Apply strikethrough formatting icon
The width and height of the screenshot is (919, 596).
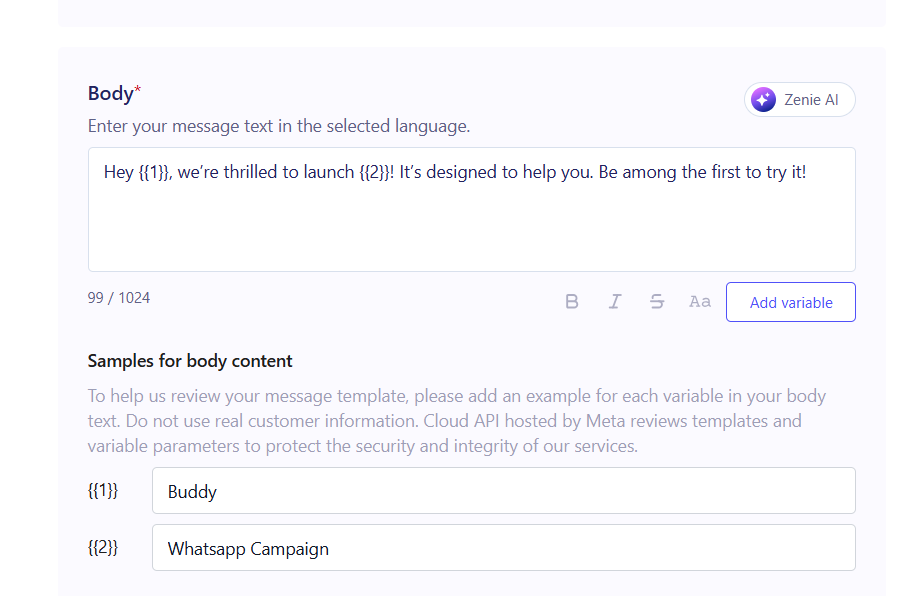click(x=657, y=302)
